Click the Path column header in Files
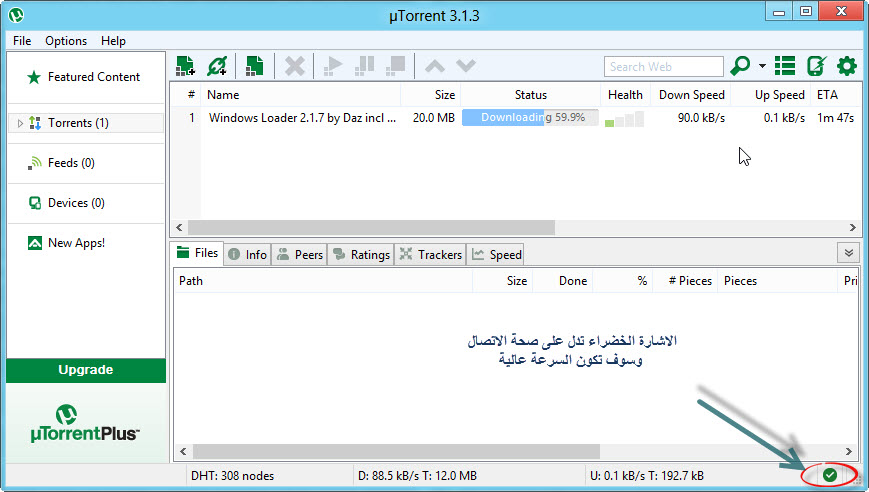 [323, 281]
